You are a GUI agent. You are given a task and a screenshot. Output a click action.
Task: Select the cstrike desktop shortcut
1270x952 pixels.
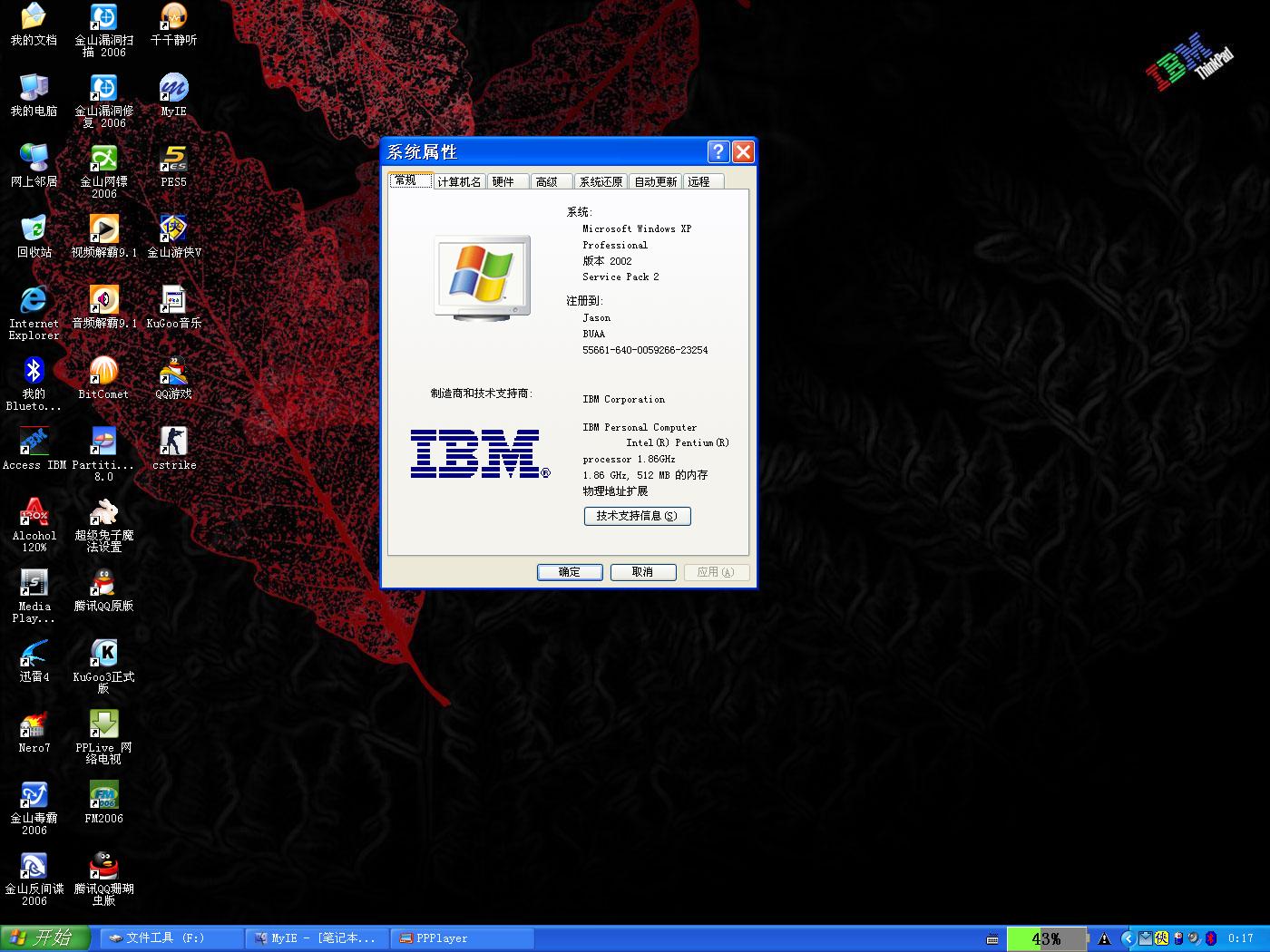pos(173,442)
